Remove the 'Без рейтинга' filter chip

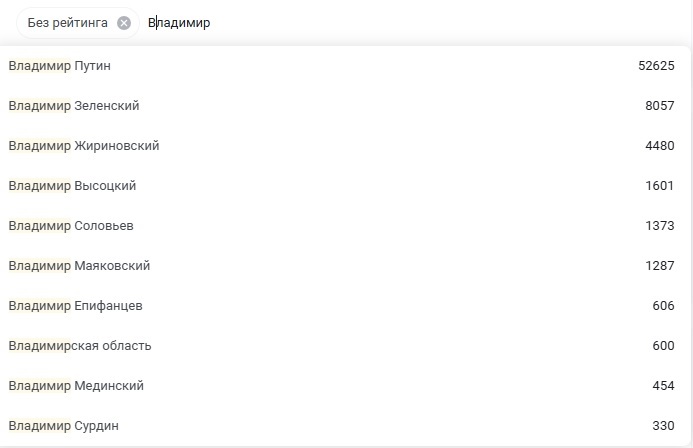point(124,23)
